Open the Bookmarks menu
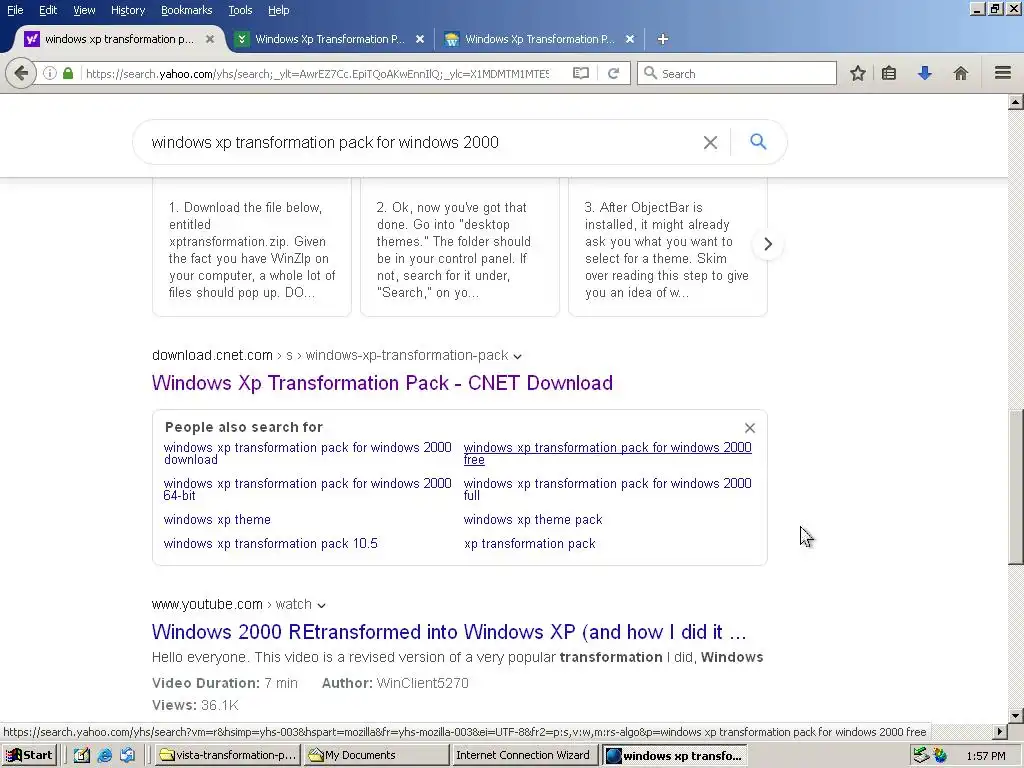The image size is (1024, 768). [x=186, y=10]
